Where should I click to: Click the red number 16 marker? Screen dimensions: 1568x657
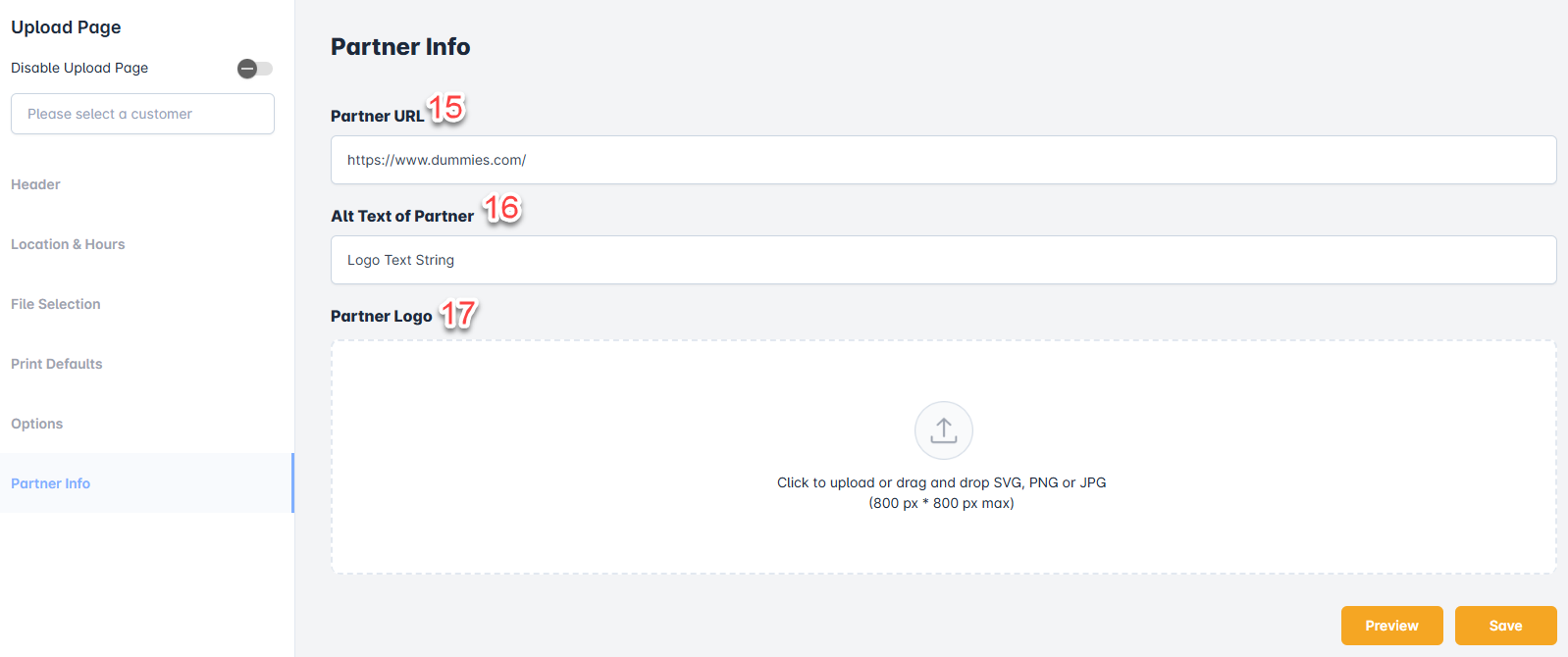501,208
